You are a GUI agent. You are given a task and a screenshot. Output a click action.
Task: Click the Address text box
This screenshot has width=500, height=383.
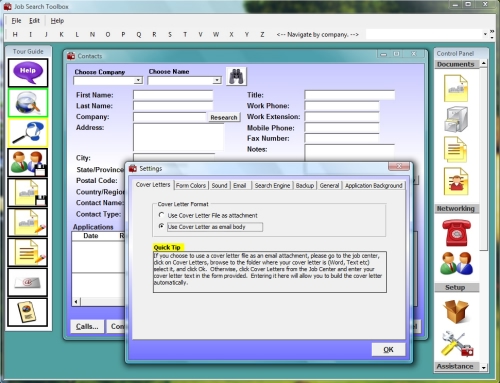(179, 137)
